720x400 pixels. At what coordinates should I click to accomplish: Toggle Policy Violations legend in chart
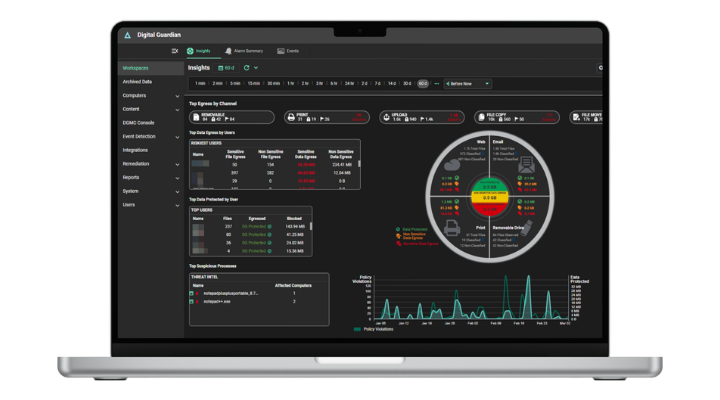tap(377, 328)
